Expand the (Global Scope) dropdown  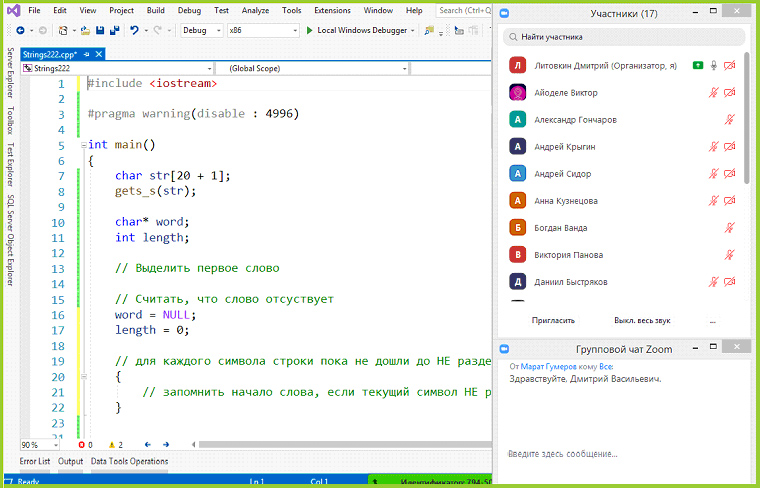coord(403,70)
